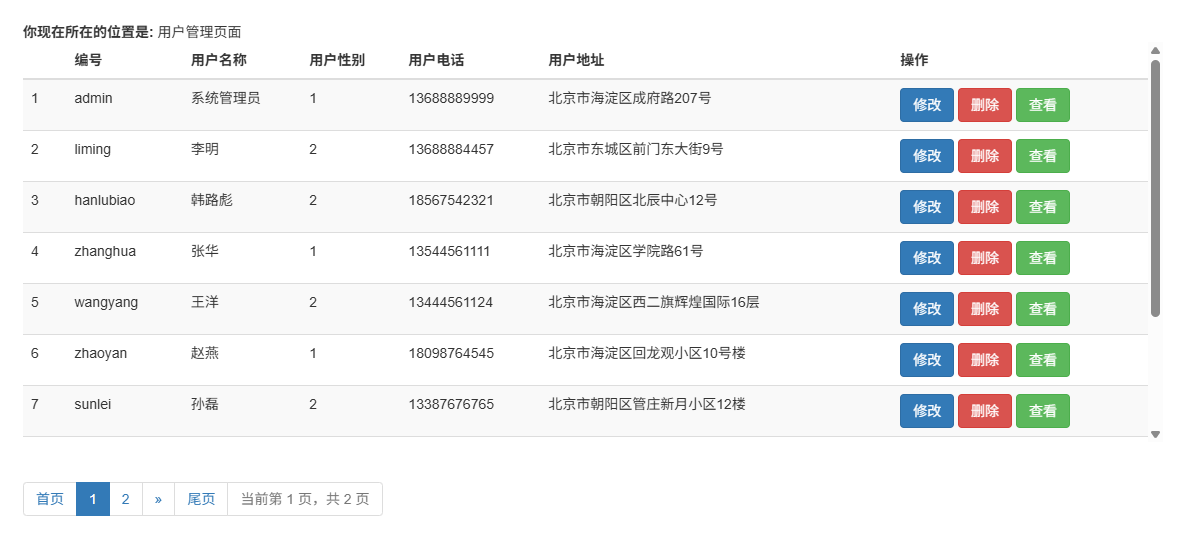Click 修改 for sunlei row
Viewport: 1192px width, 533px height.
tap(927, 411)
